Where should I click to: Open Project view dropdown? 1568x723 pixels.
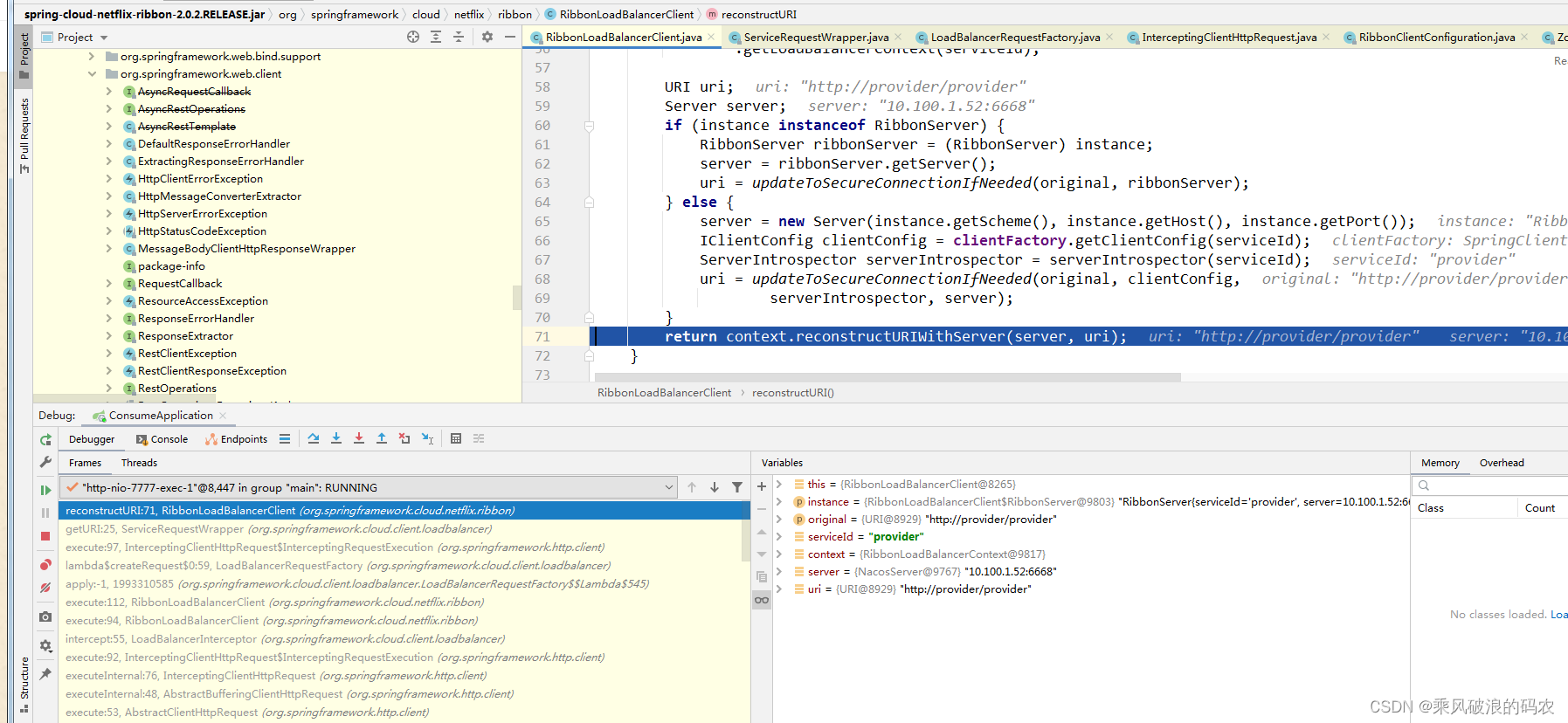tap(104, 38)
